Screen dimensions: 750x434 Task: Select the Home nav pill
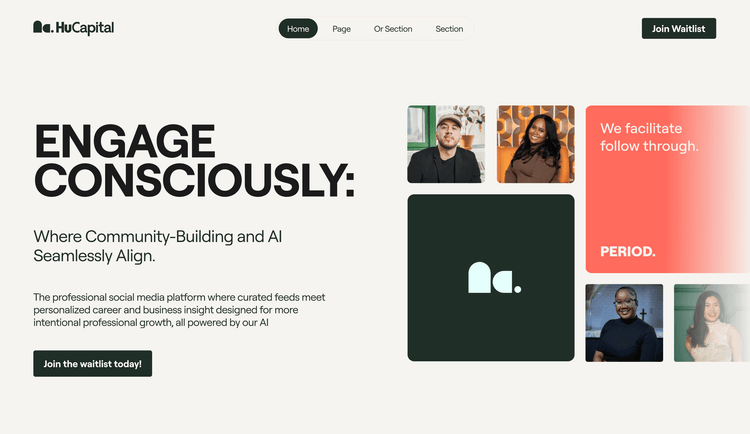(x=298, y=29)
